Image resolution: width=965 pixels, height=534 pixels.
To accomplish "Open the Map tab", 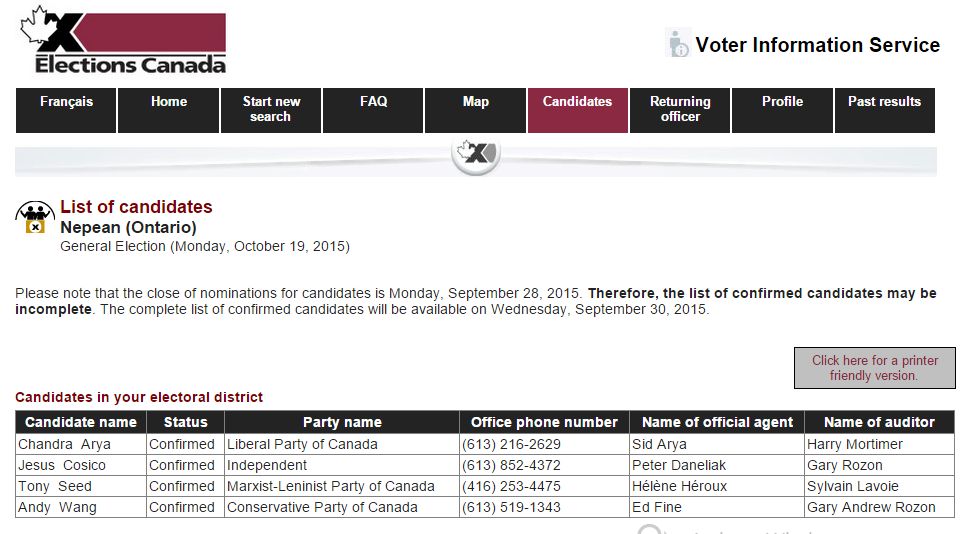I will pos(475,110).
